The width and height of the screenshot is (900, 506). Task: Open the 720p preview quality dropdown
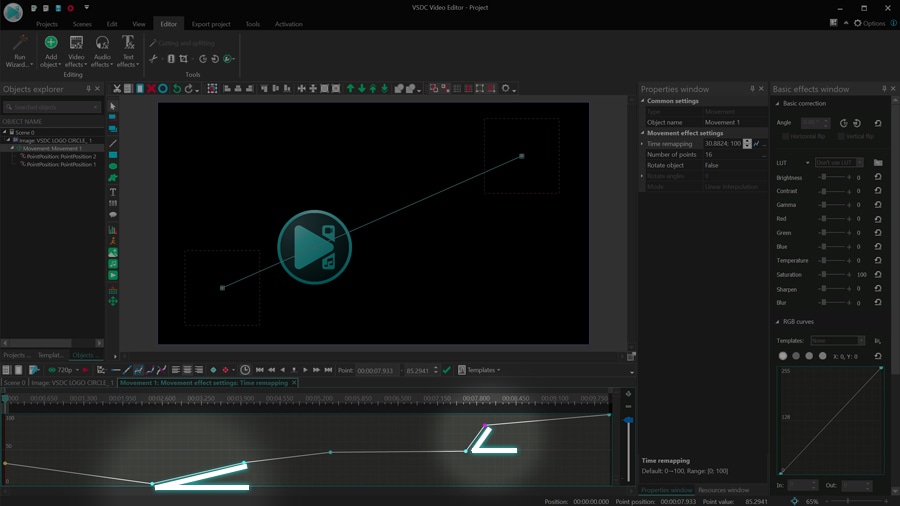tap(77, 370)
